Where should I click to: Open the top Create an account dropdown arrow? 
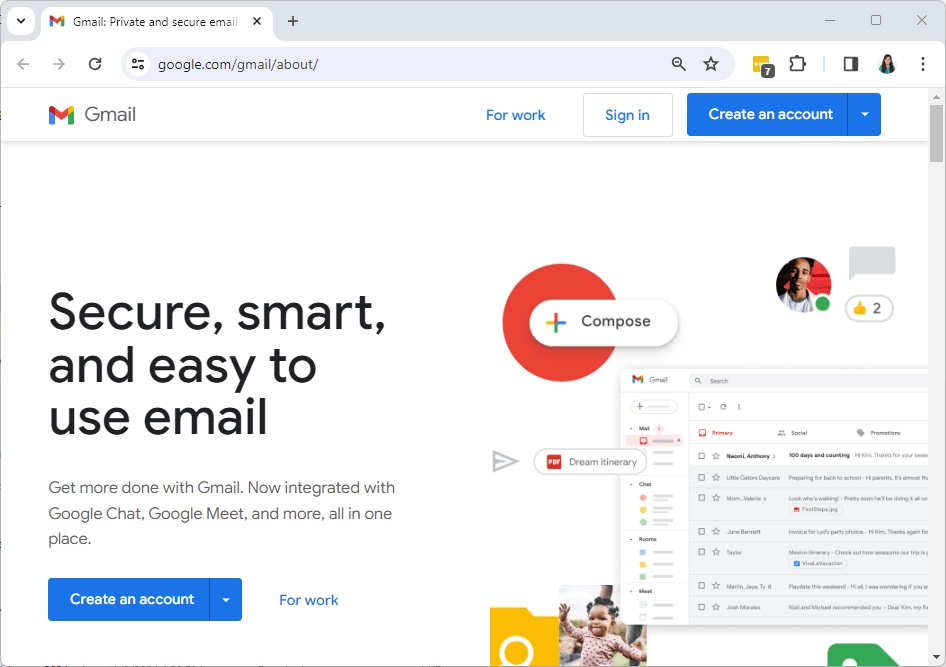pos(864,114)
